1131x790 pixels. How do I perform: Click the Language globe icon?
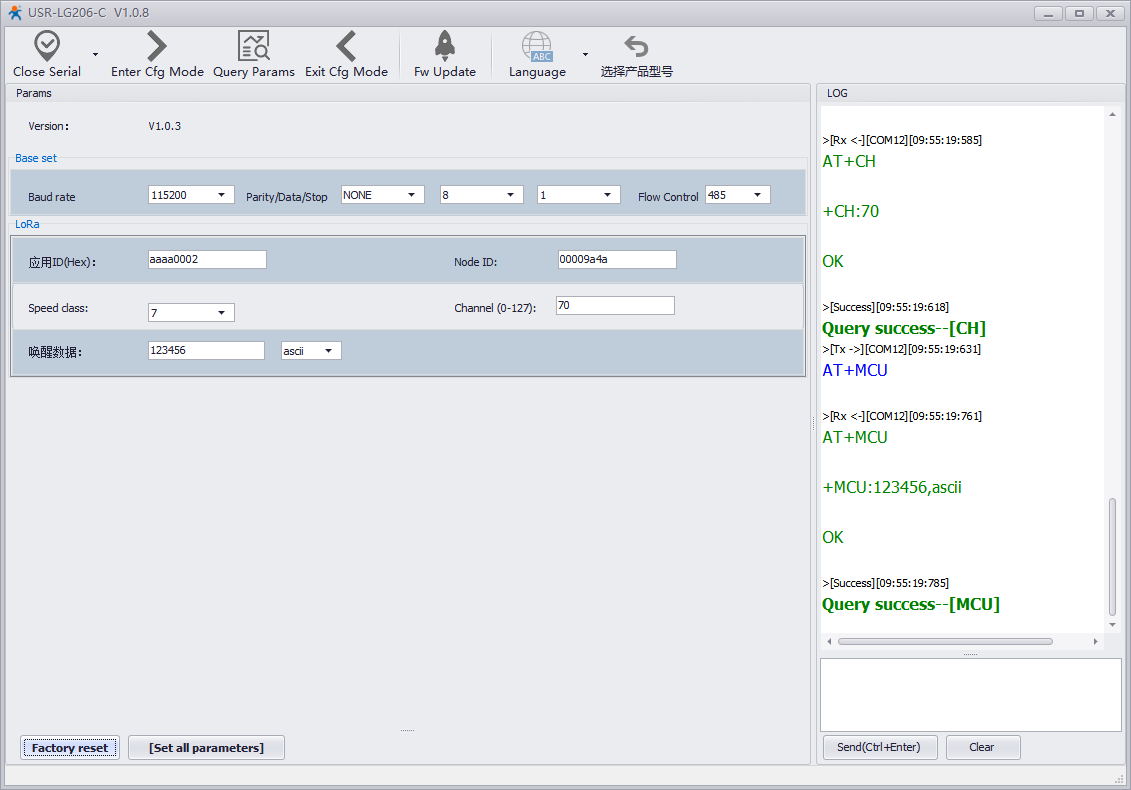tap(537, 46)
